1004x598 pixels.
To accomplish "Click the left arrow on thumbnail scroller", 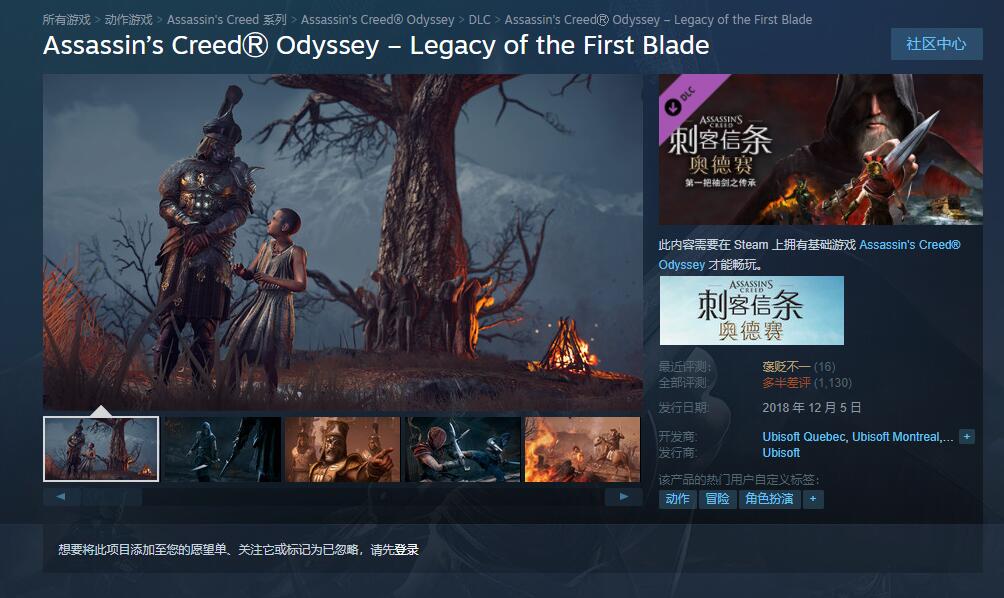I will click(61, 497).
